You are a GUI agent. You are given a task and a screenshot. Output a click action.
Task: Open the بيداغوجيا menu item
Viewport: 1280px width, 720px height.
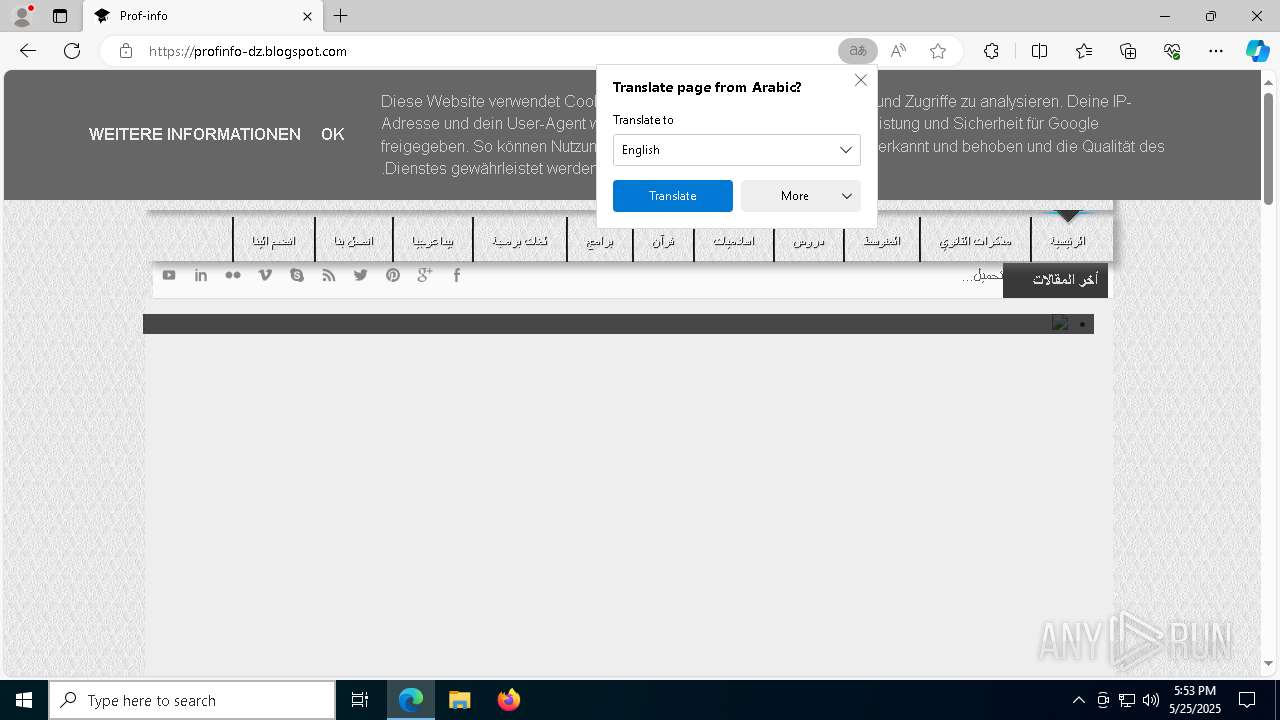[433, 241]
